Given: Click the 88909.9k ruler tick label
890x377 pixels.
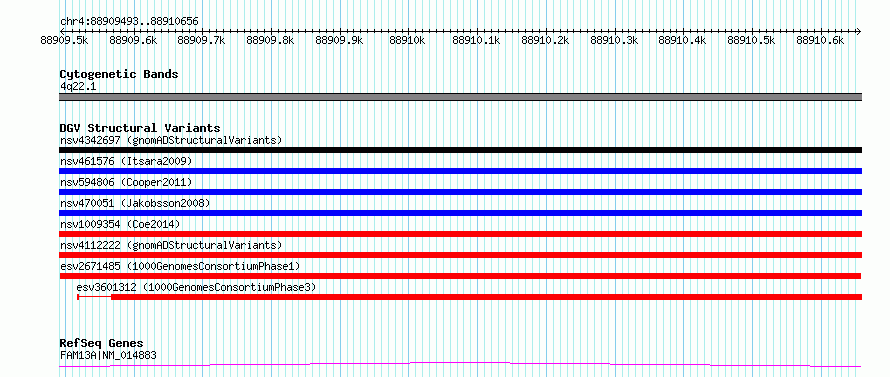Looking at the screenshot, I should [x=339, y=40].
